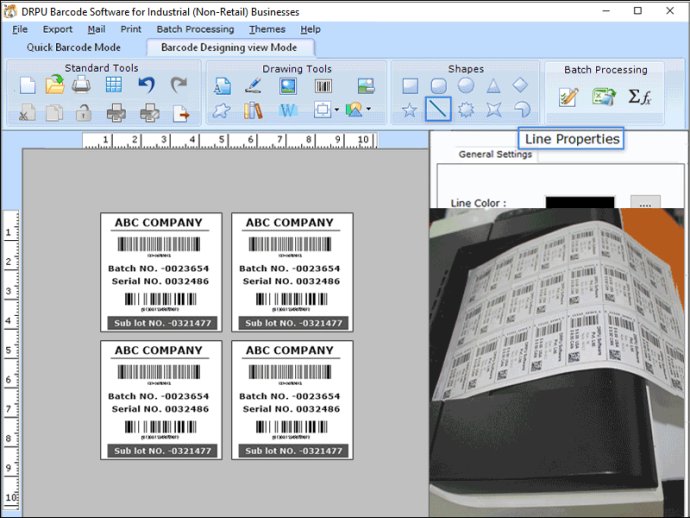The image size is (690, 518).
Task: Select the four-point star shape
Action: 494,110
